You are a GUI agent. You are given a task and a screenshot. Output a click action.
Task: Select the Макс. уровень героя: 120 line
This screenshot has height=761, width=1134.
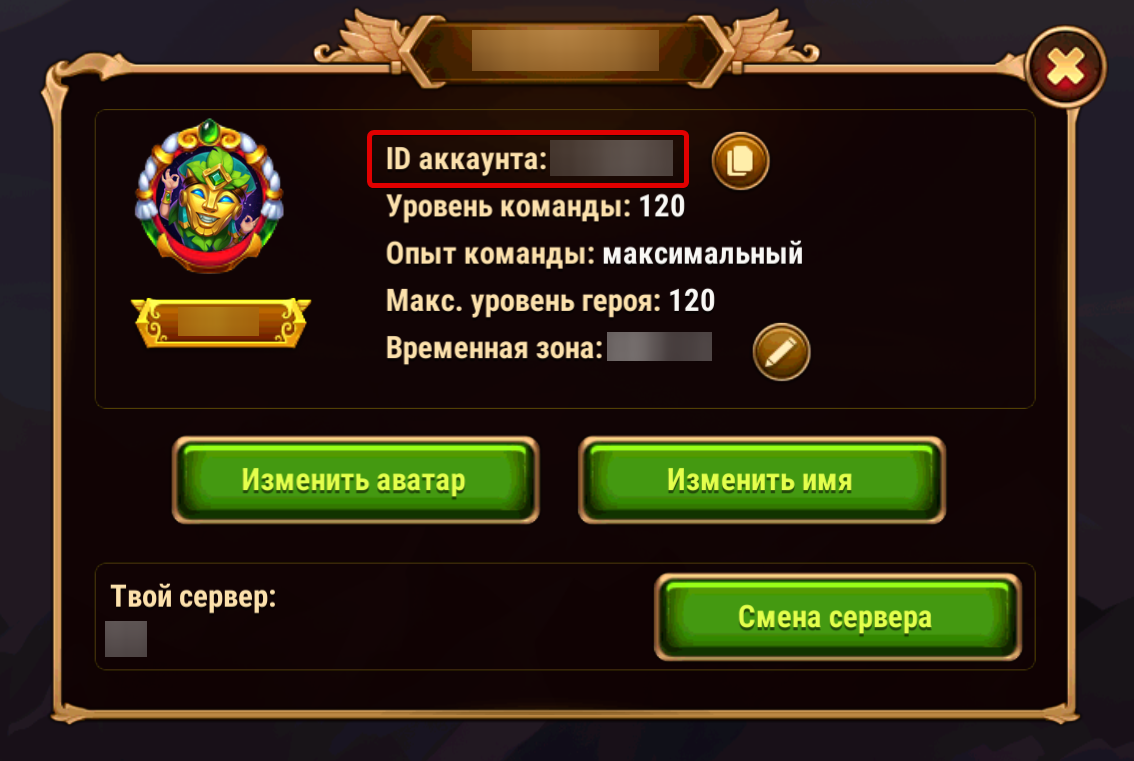[550, 301]
